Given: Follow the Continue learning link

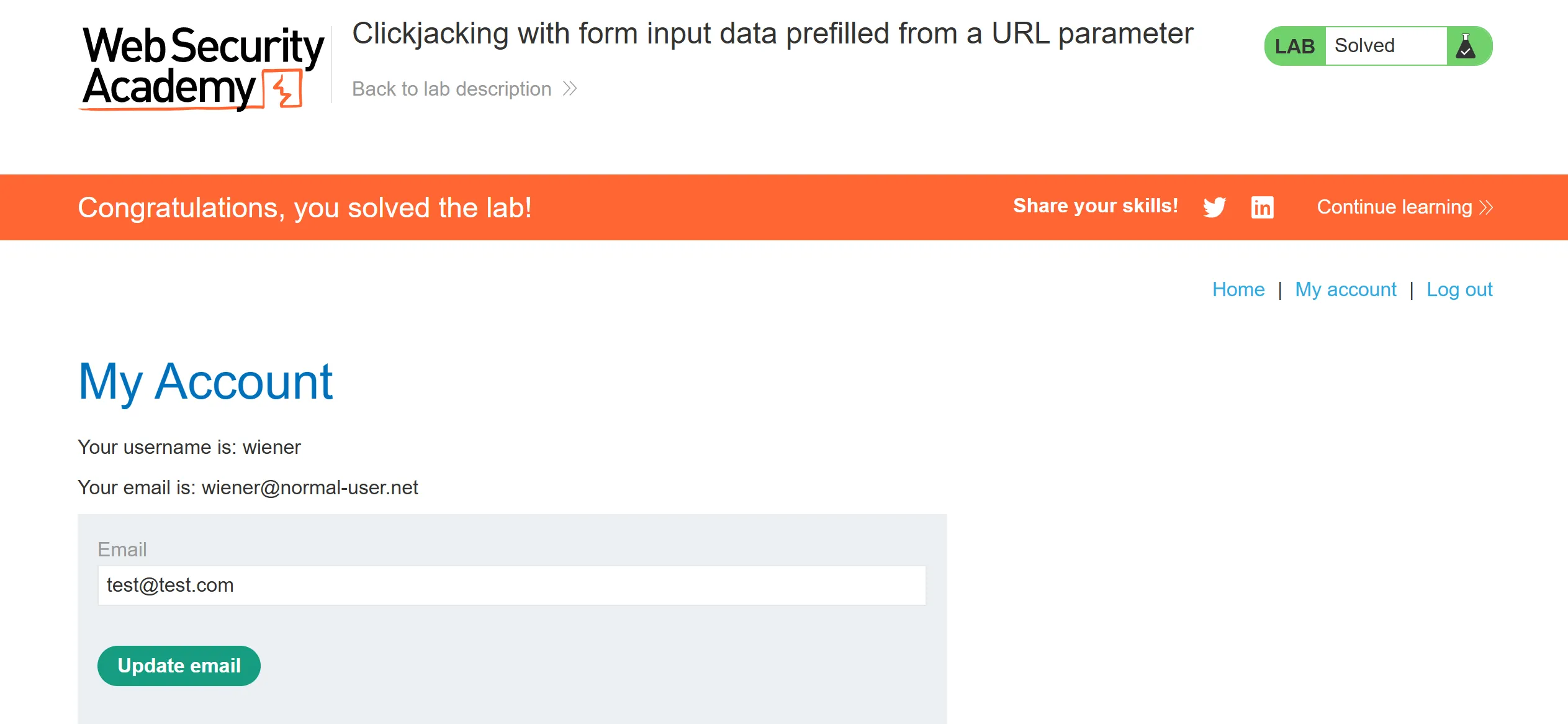Looking at the screenshot, I should 1394,207.
